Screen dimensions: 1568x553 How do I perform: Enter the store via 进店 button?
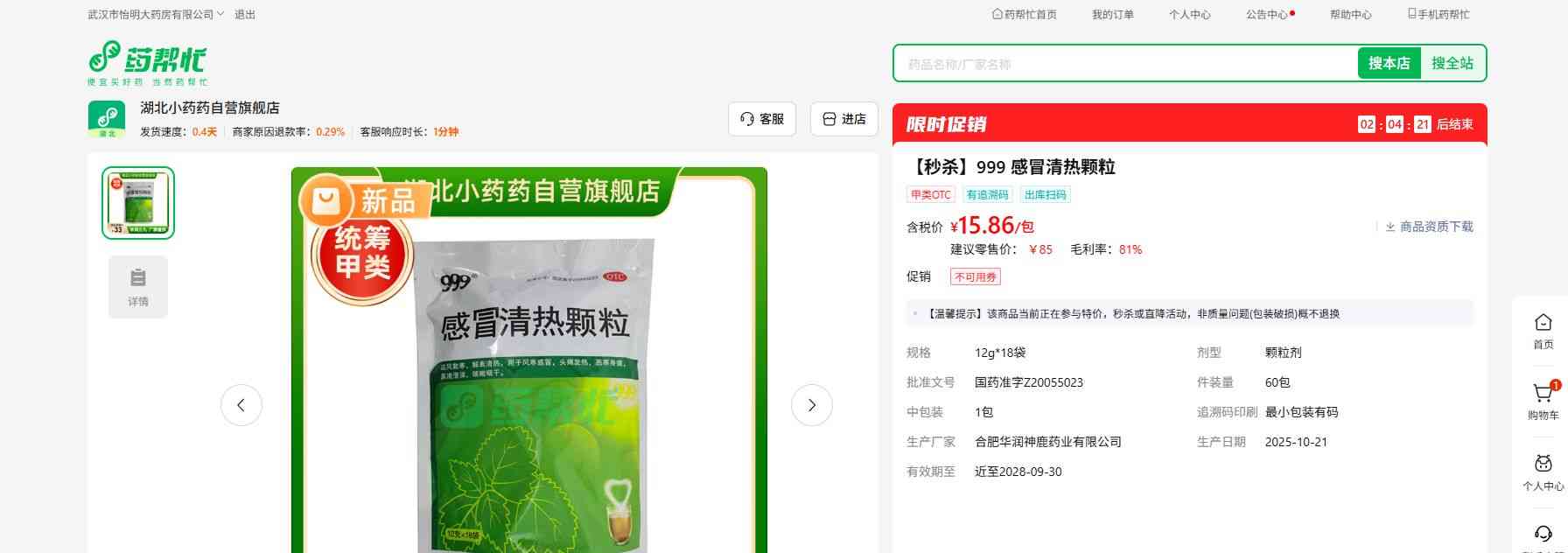coord(844,119)
